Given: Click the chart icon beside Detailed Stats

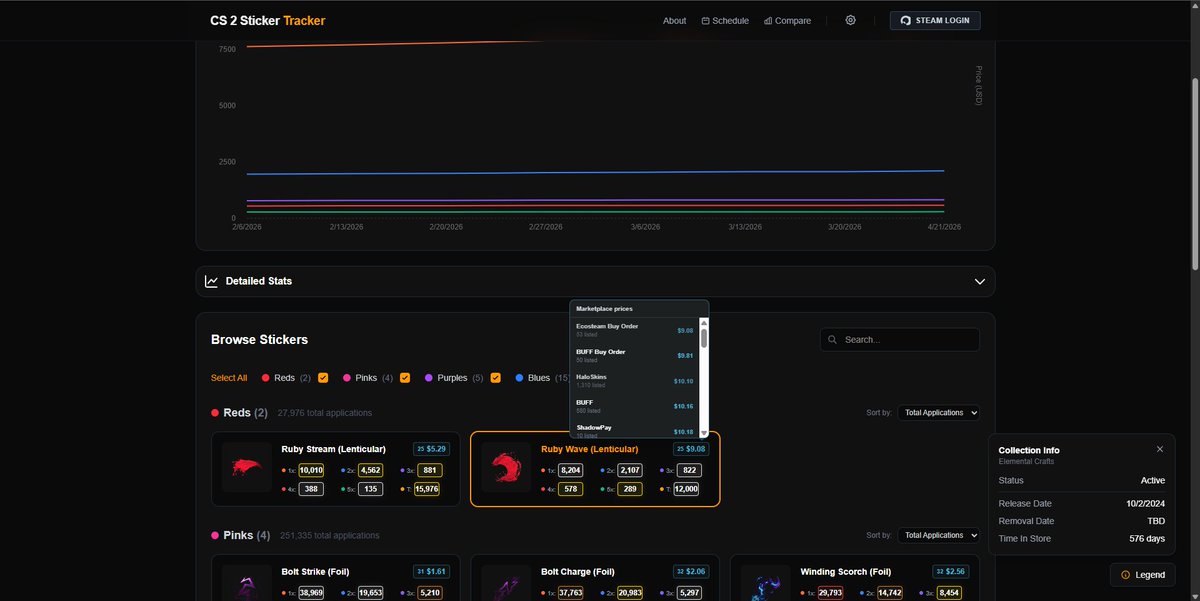Looking at the screenshot, I should [x=211, y=281].
